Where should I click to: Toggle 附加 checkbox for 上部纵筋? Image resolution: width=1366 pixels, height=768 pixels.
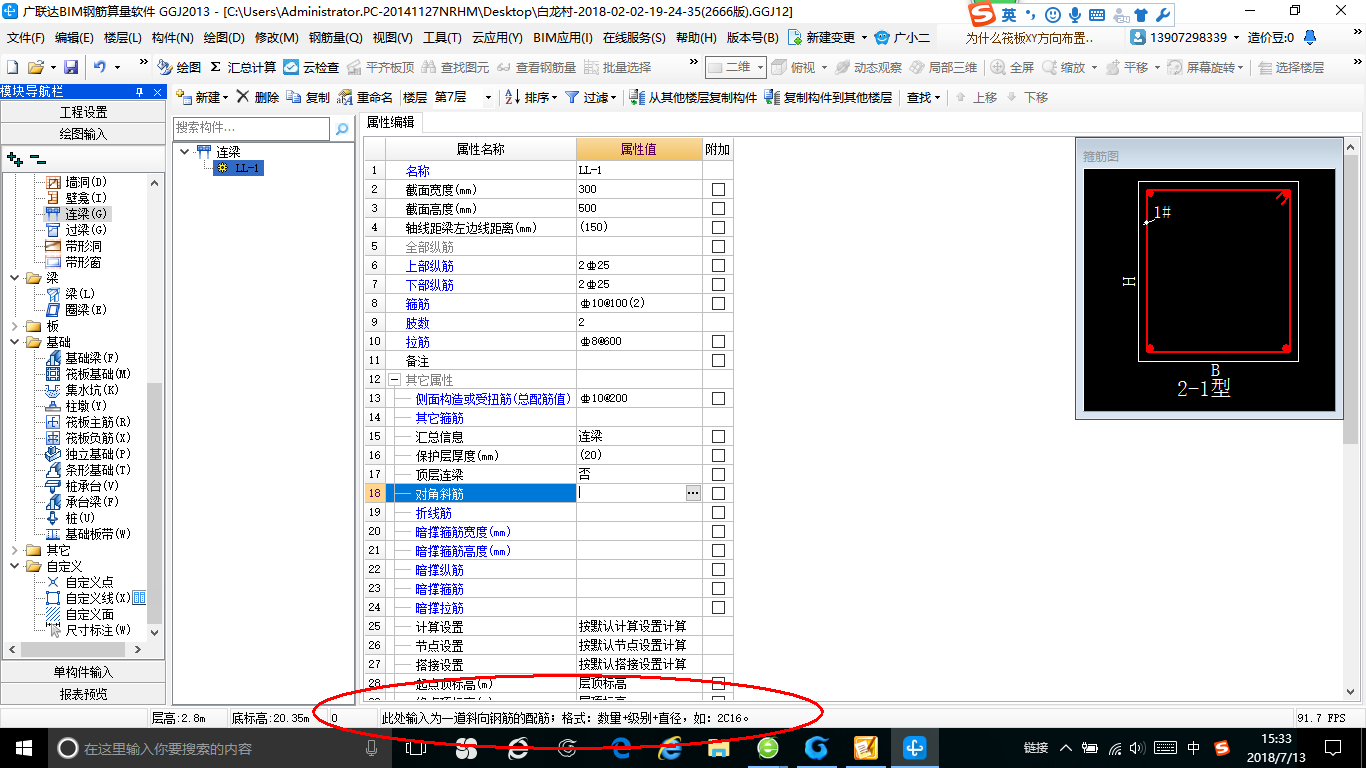pos(718,265)
